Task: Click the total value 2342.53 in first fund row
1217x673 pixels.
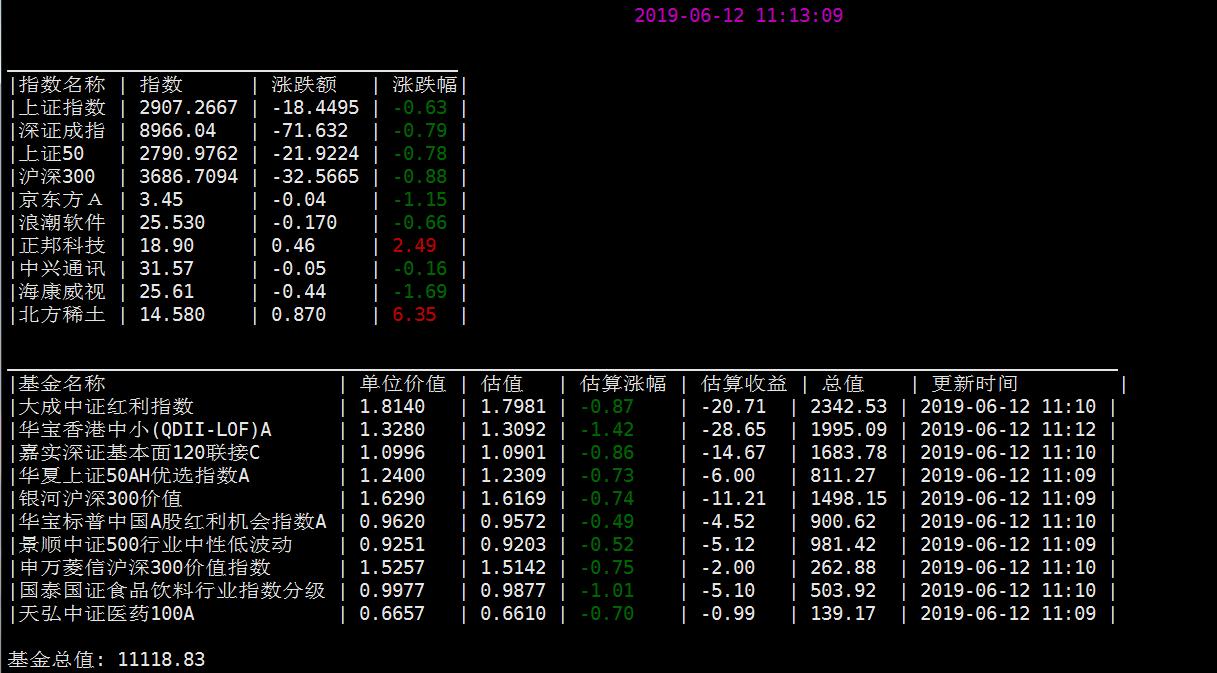Action: [x=848, y=407]
